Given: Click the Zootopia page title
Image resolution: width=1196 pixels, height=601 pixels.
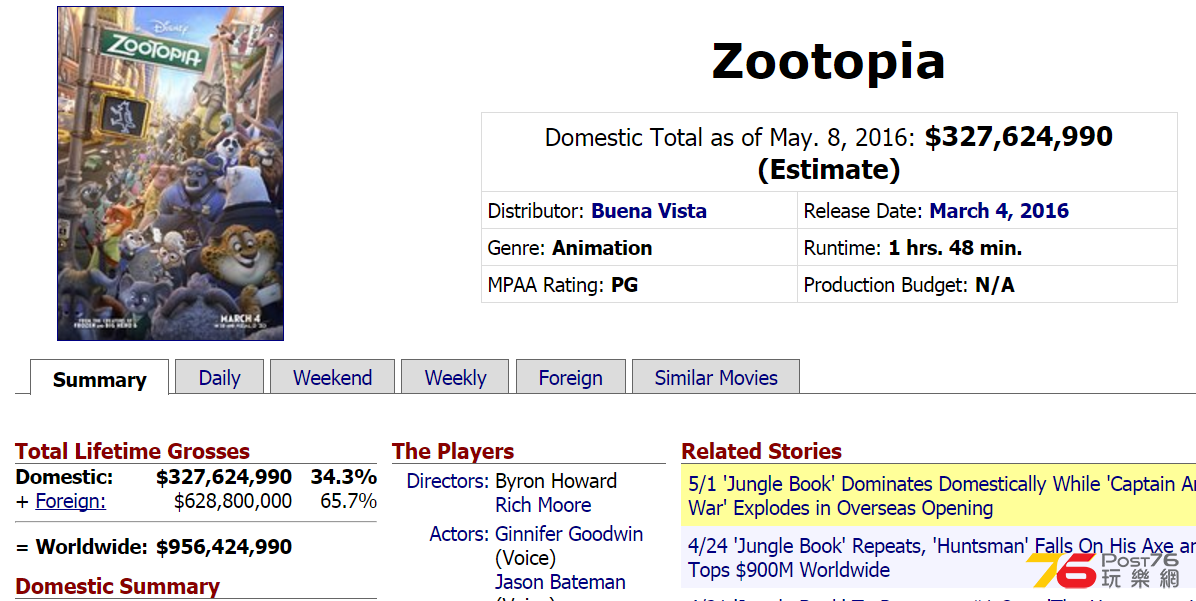Looking at the screenshot, I should click(x=828, y=62).
